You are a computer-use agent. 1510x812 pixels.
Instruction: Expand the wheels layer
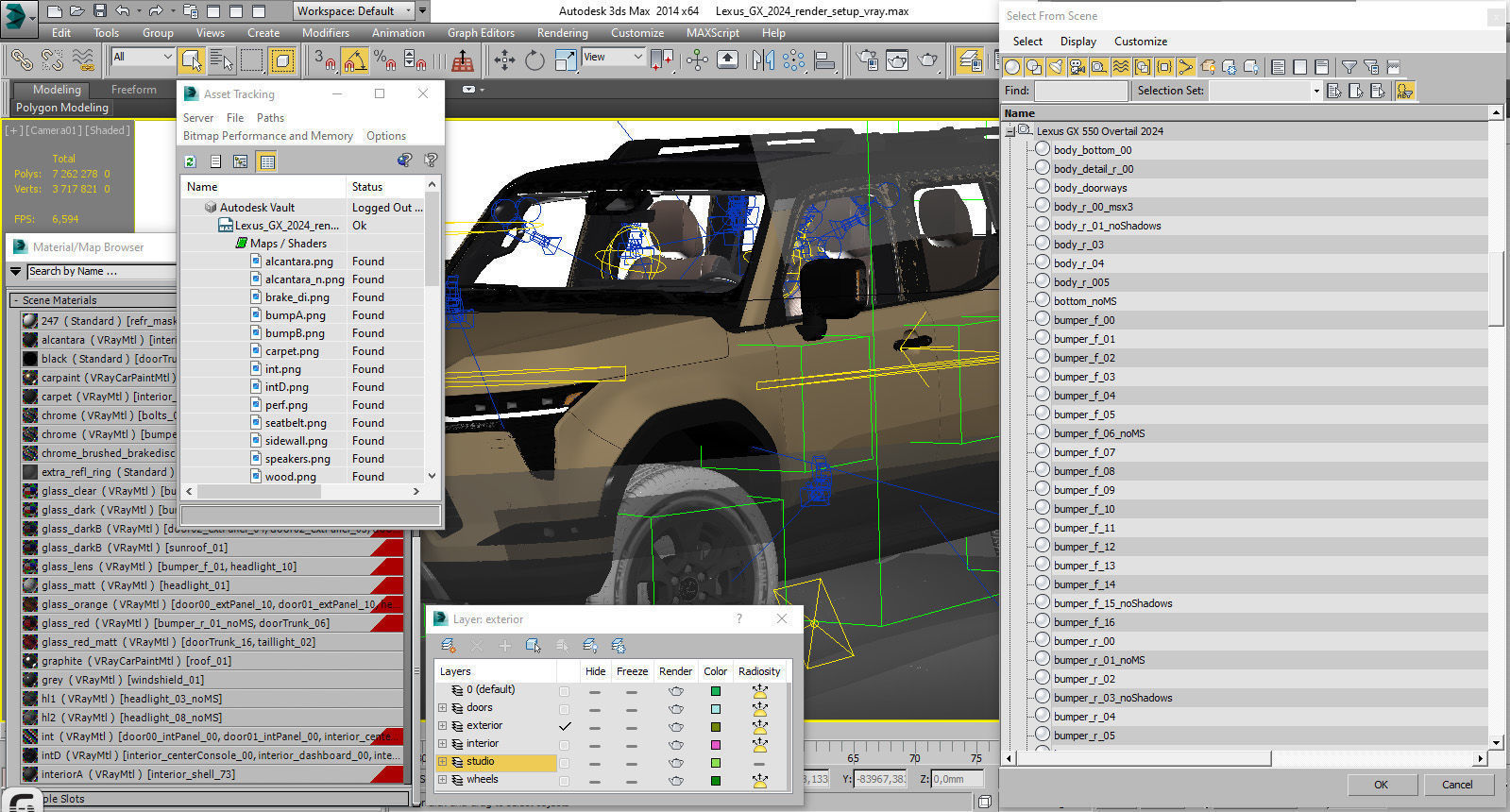point(442,779)
